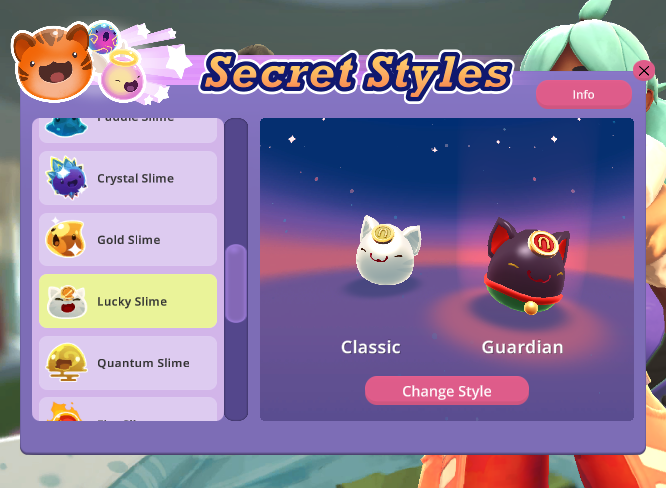Viewport: 666px width, 488px height.
Task: Choose the Classic style label
Action: (x=370, y=347)
